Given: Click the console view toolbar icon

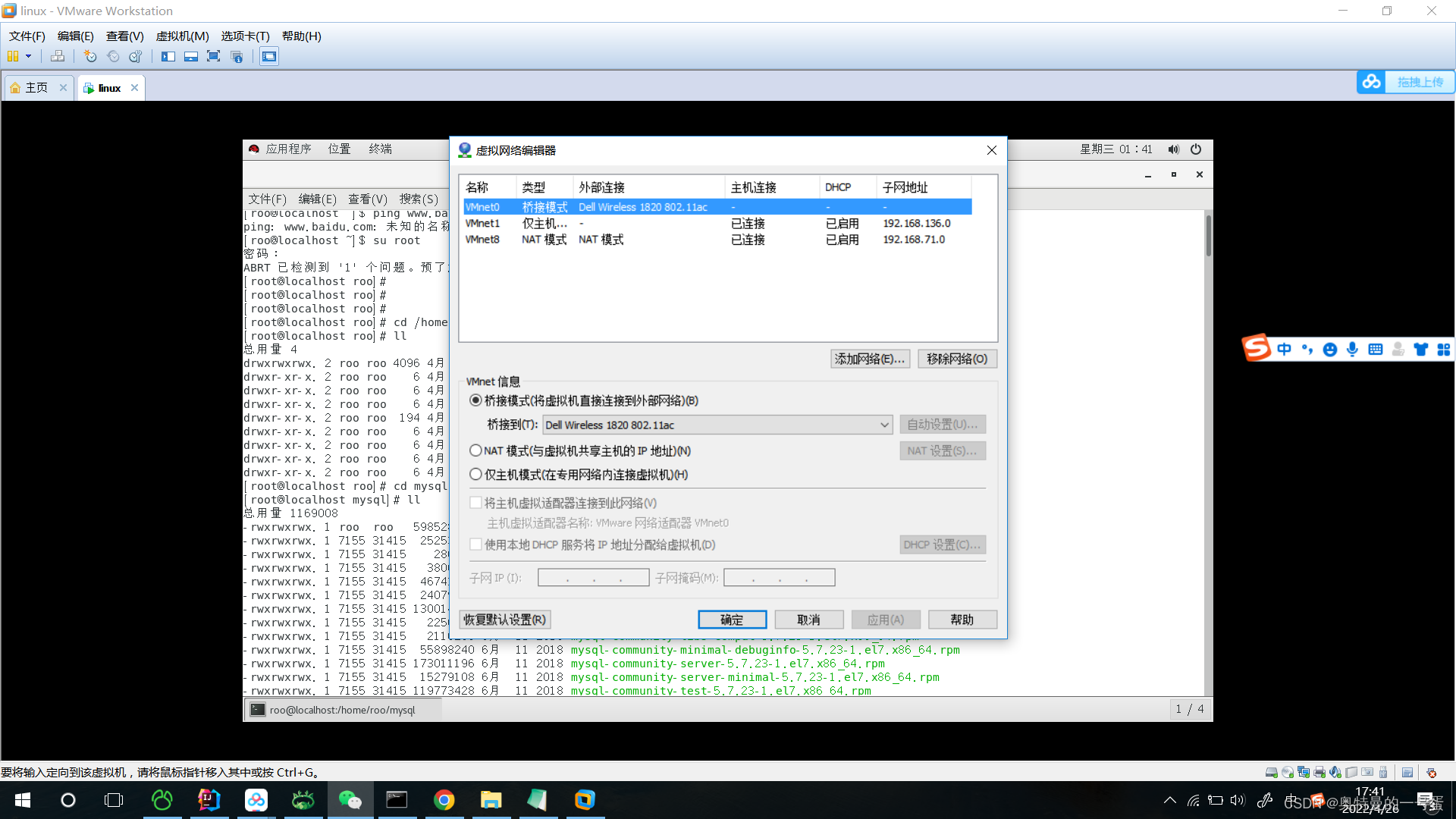Looking at the screenshot, I should (269, 56).
